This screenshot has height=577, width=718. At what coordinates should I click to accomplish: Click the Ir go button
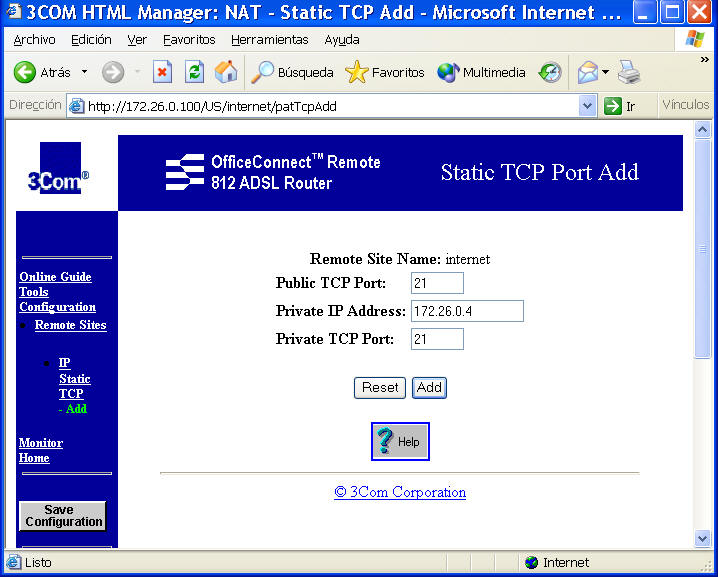click(x=620, y=106)
